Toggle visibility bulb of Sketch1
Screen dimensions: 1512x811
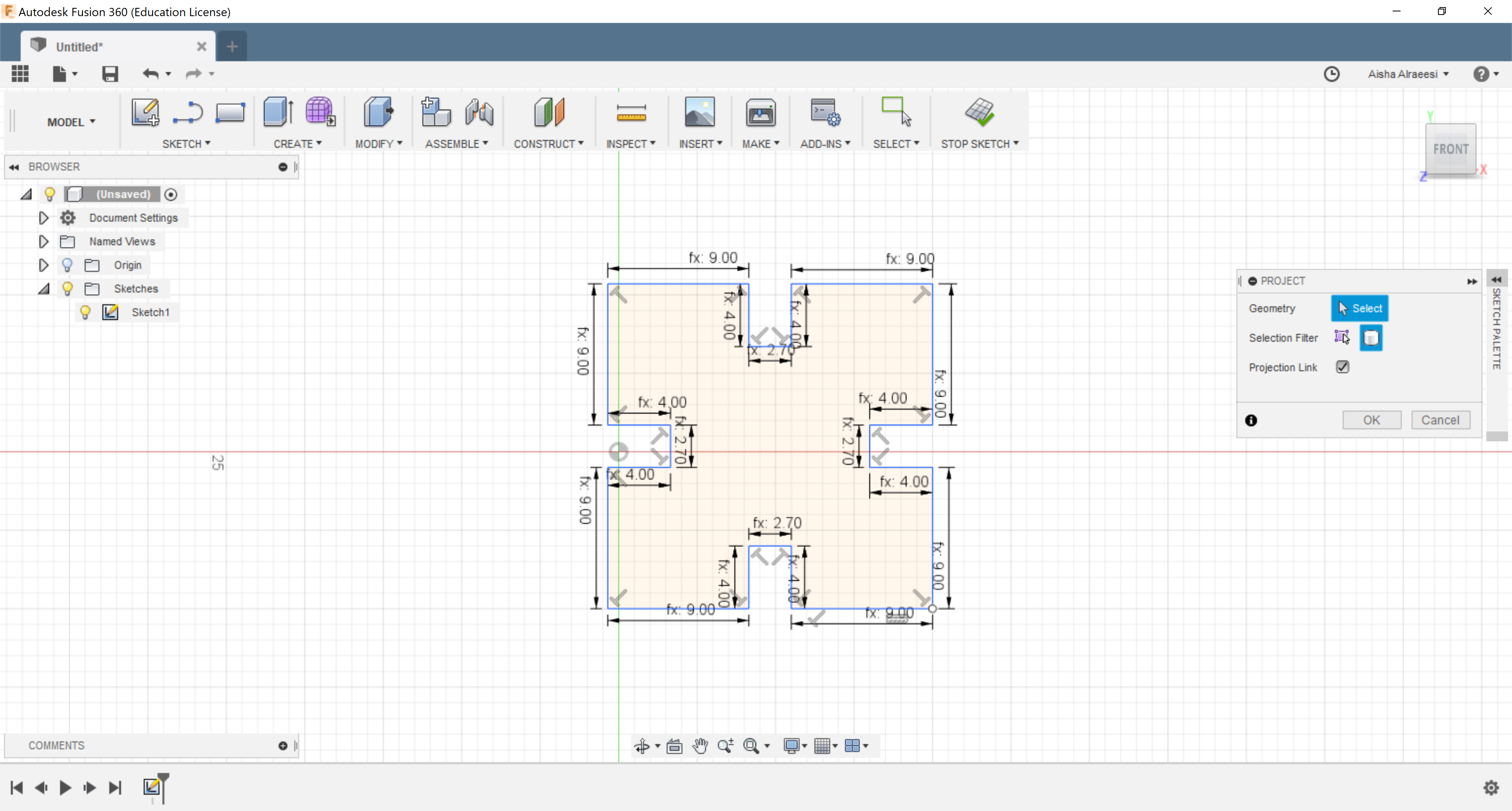(85, 312)
